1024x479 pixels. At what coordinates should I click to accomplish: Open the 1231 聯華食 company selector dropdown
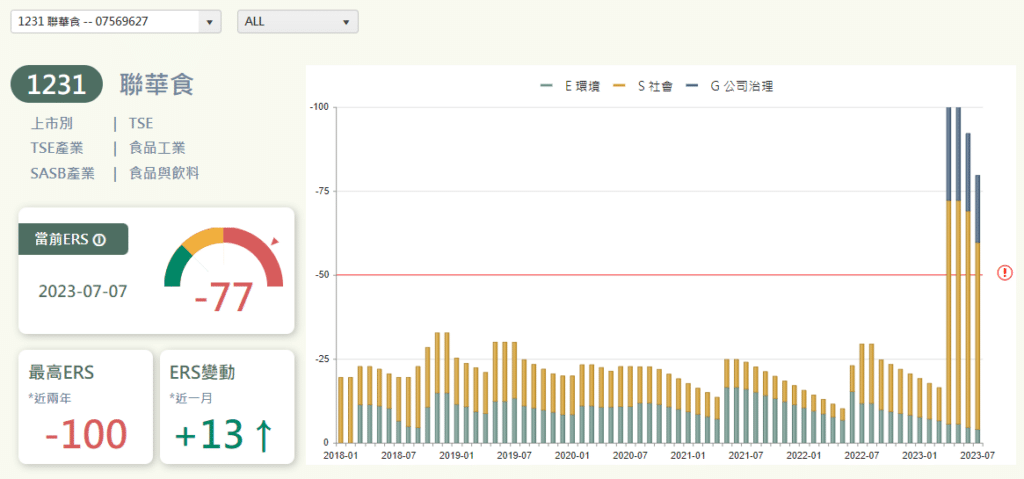click(x=116, y=22)
